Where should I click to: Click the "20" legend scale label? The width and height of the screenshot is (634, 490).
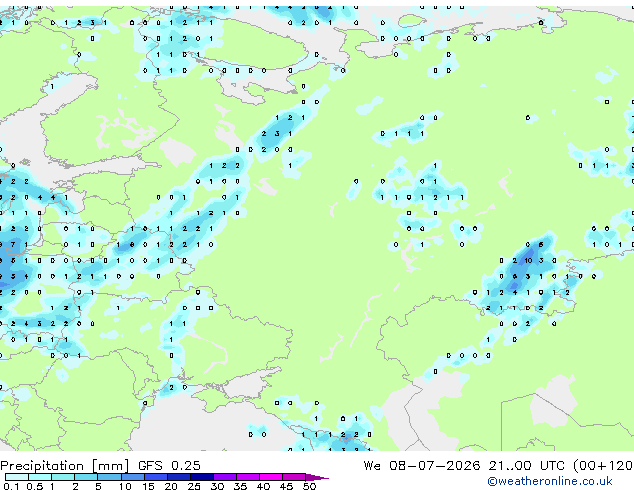point(171,486)
